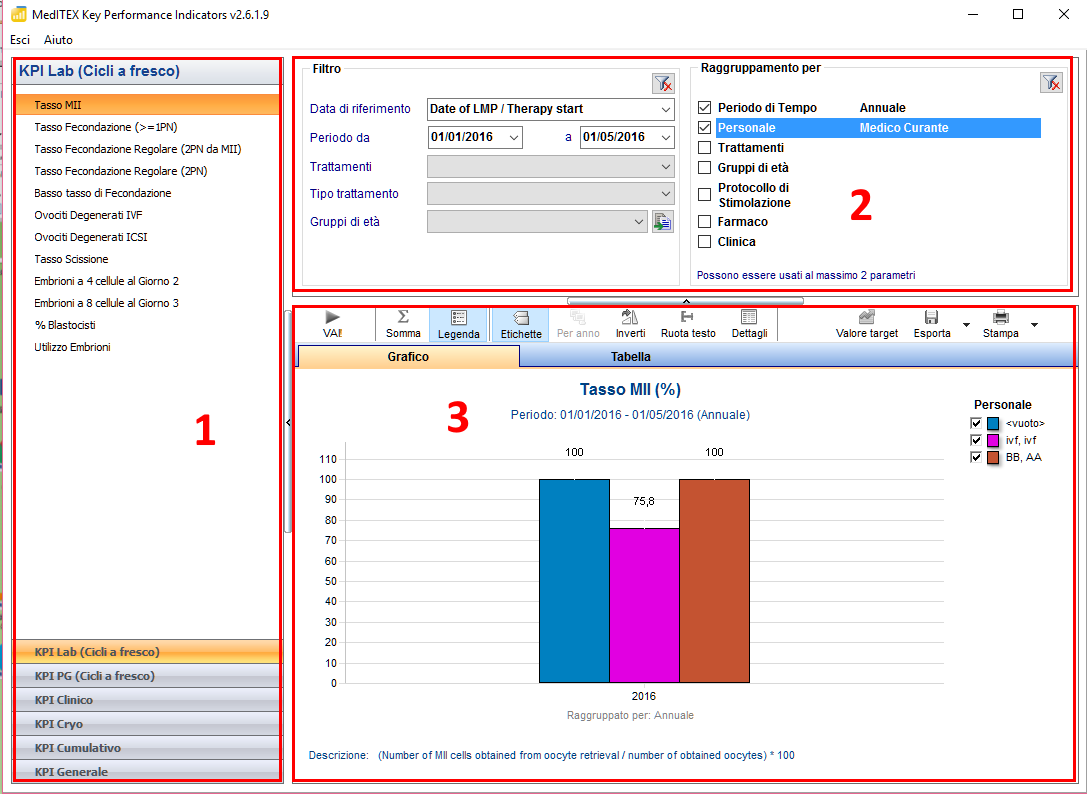
Task: Click the Inverti chart icon
Action: point(630,318)
